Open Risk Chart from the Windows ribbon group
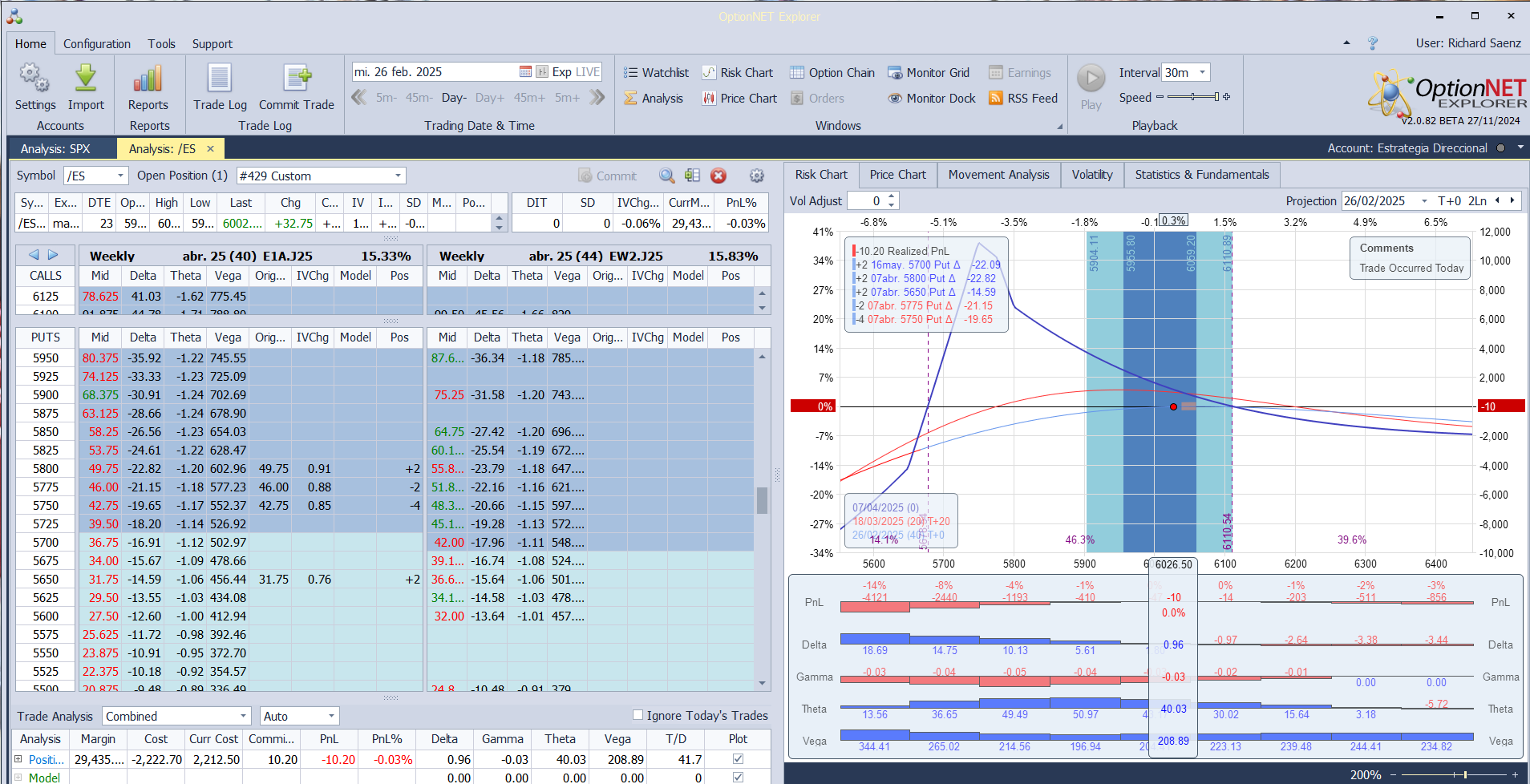1530x784 pixels. tap(738, 73)
